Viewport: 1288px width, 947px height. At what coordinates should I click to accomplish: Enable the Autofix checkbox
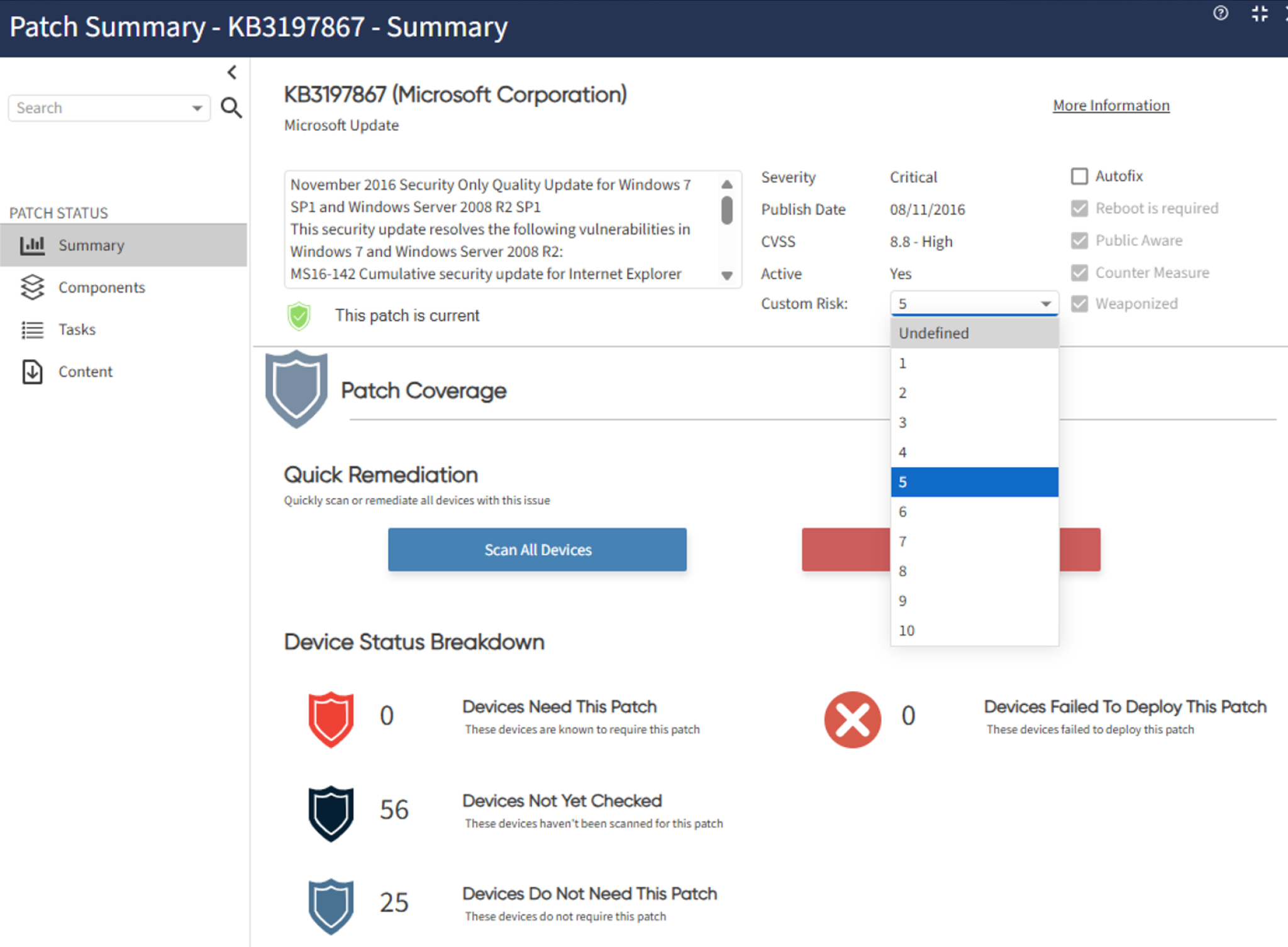[1079, 176]
